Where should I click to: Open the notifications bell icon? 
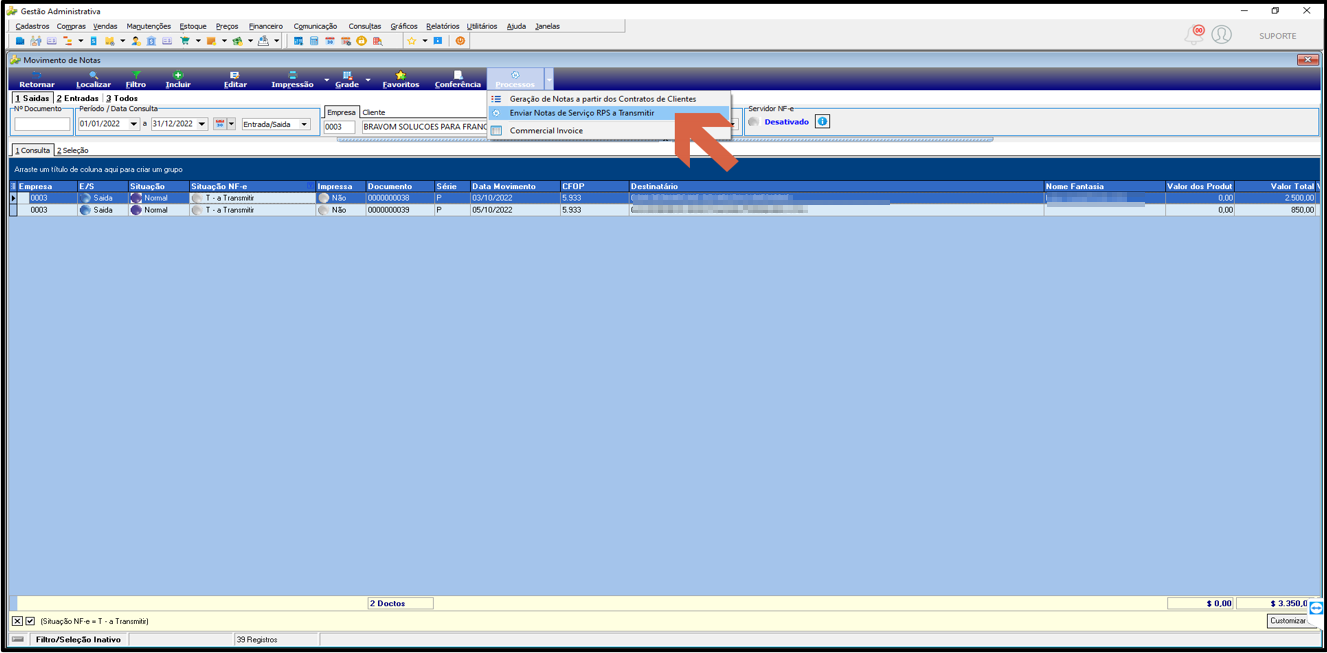coord(1195,35)
